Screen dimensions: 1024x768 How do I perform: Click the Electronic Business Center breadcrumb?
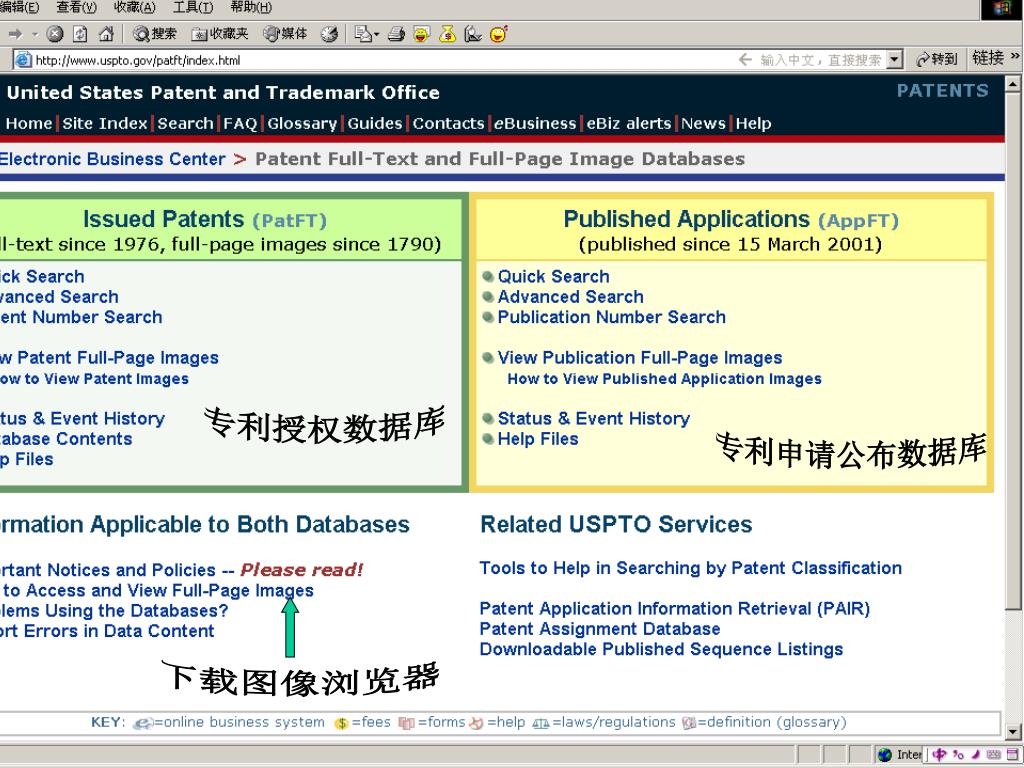112,159
